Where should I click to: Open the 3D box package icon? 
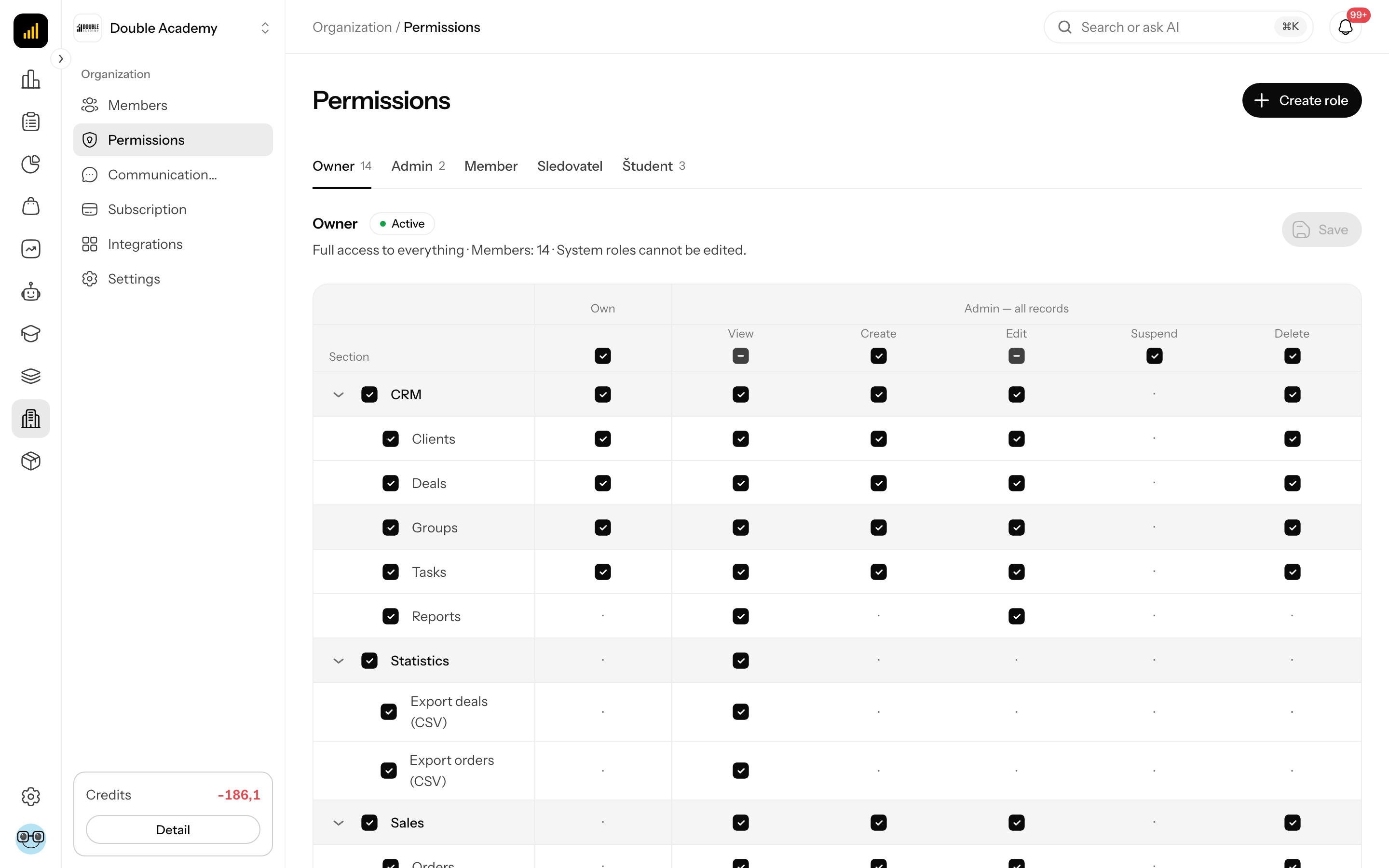pyautogui.click(x=30, y=461)
